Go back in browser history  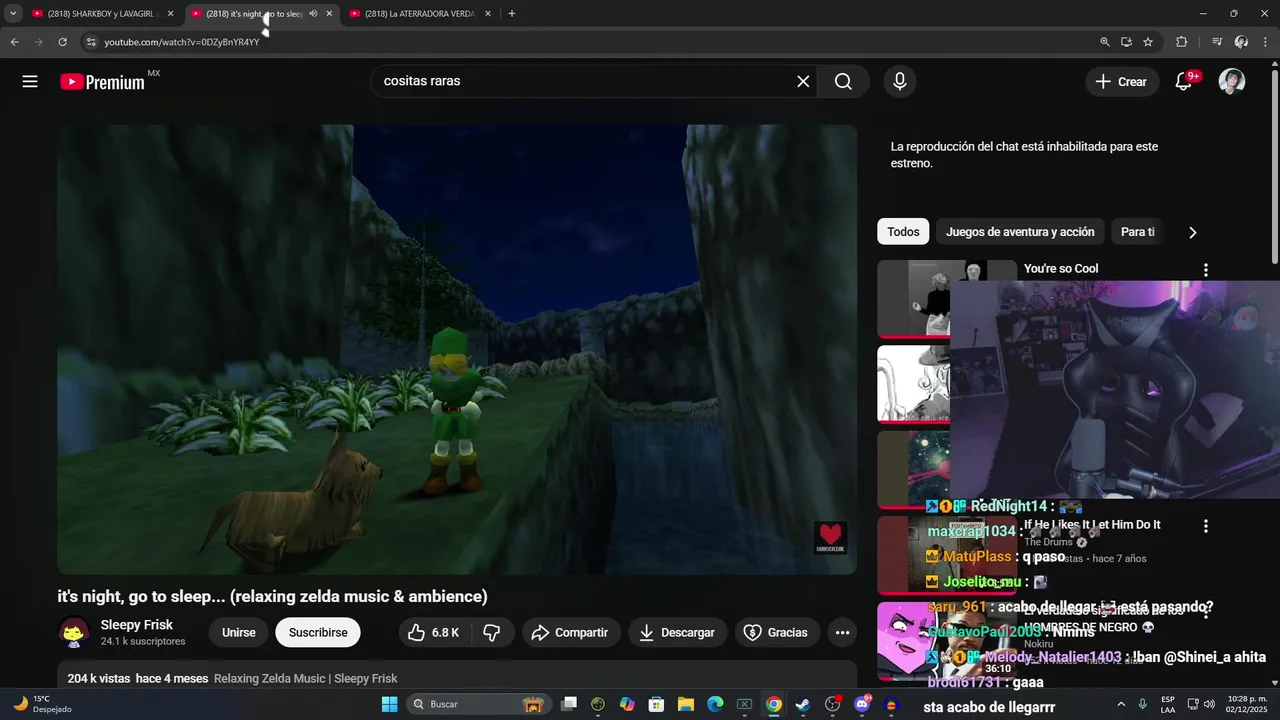point(14,42)
